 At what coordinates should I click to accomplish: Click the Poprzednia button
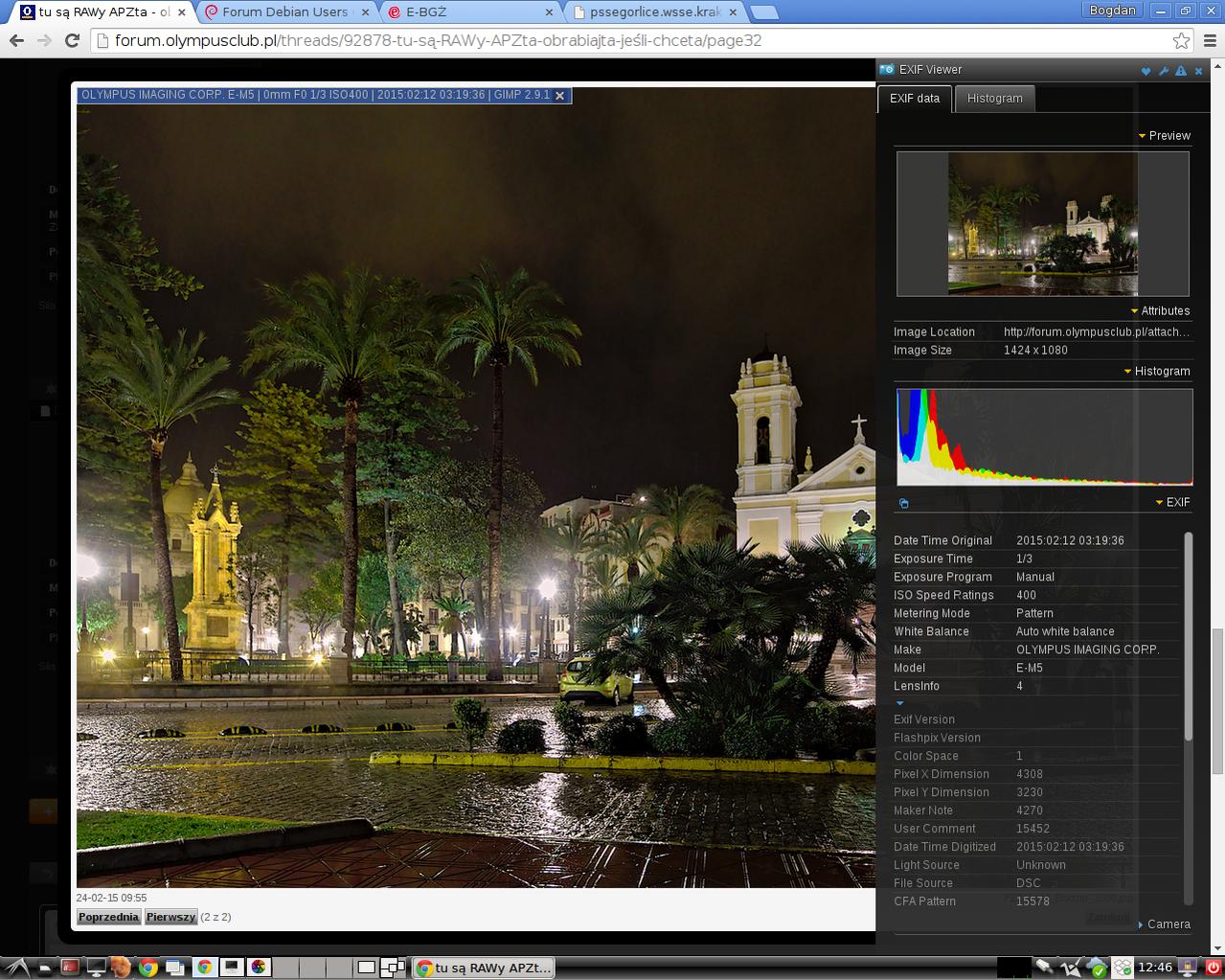click(x=108, y=917)
